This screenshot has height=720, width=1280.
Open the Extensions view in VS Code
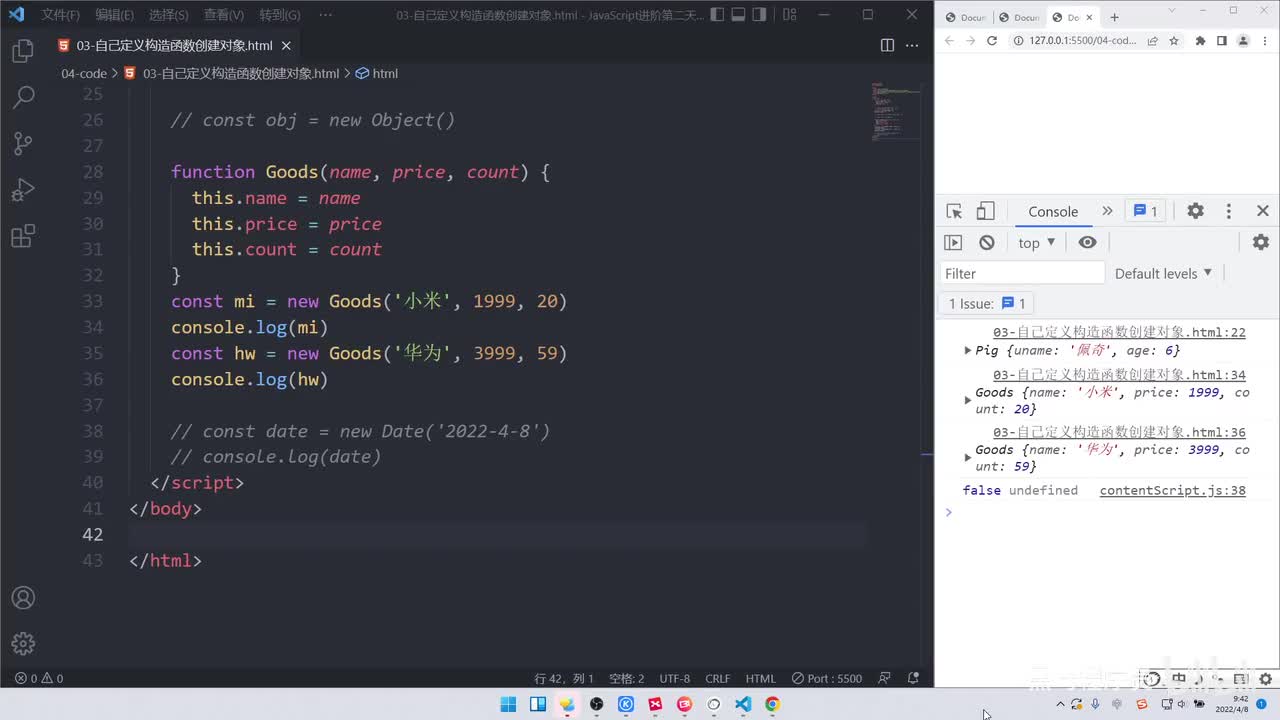[x=23, y=237]
